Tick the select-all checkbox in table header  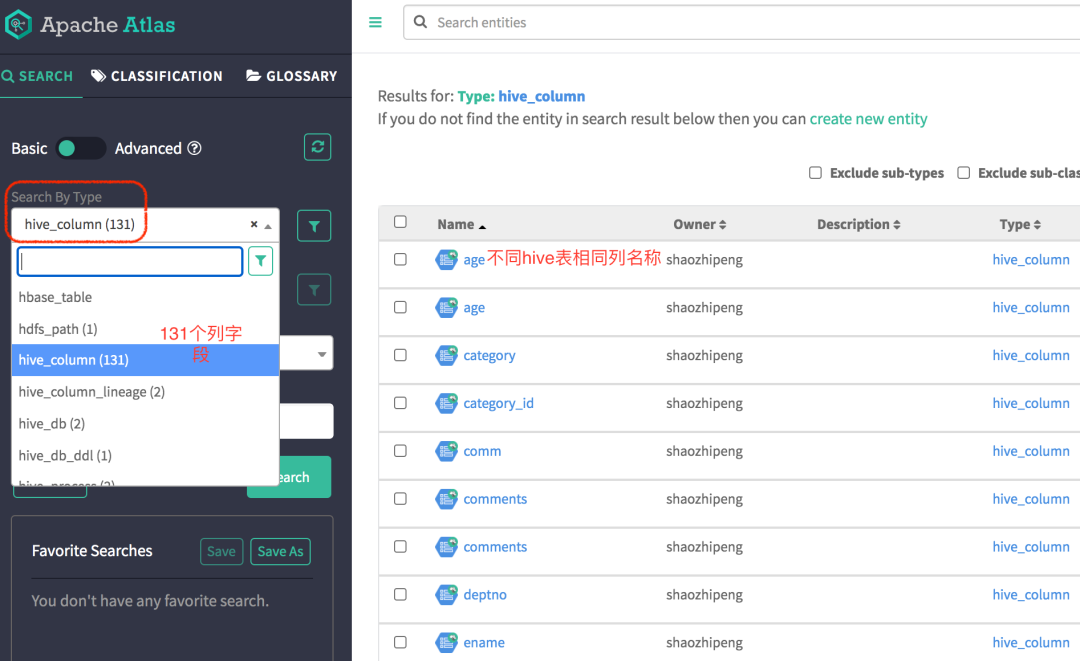click(x=400, y=222)
